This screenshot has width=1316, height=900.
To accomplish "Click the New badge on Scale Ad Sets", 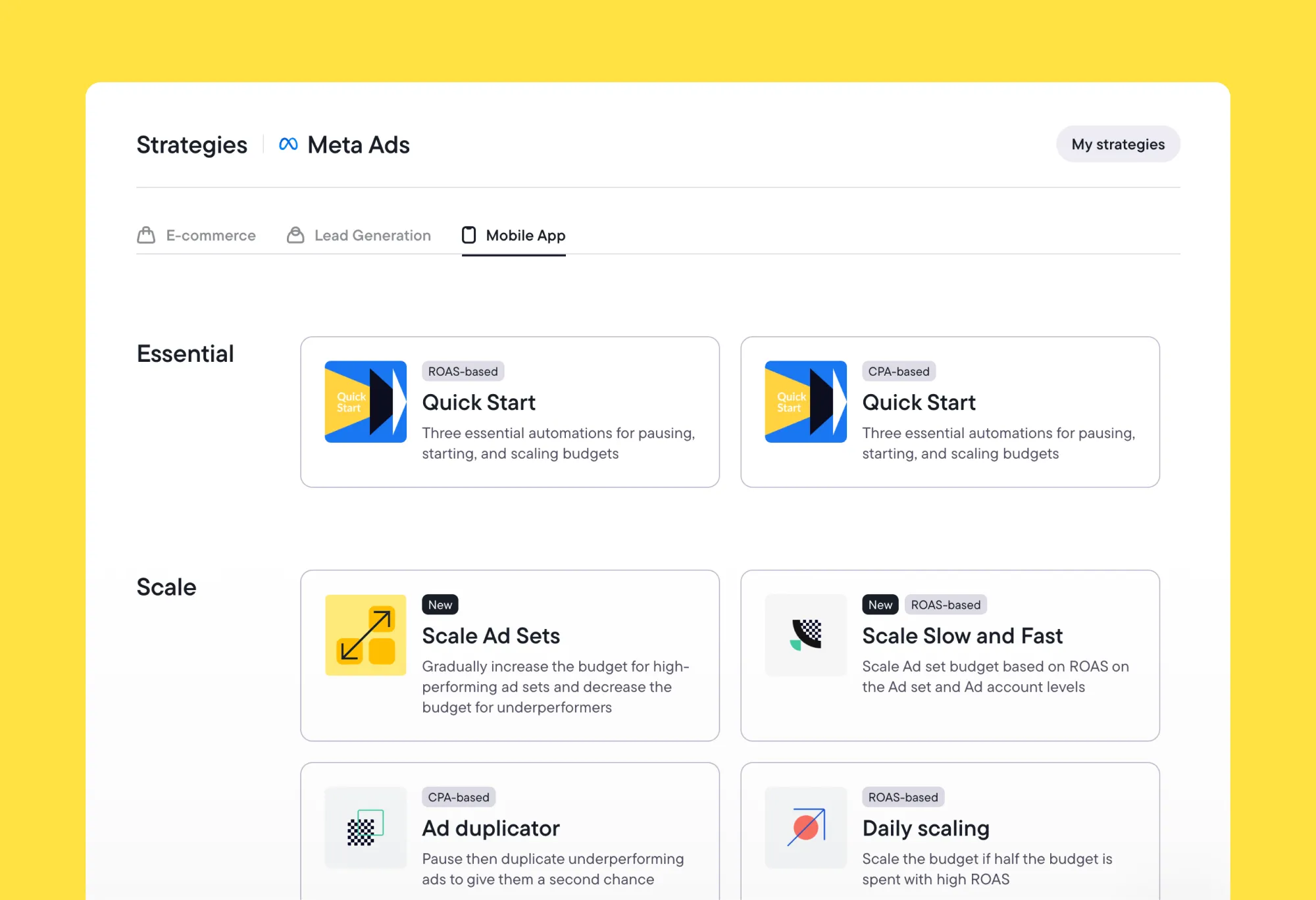I will click(x=440, y=605).
